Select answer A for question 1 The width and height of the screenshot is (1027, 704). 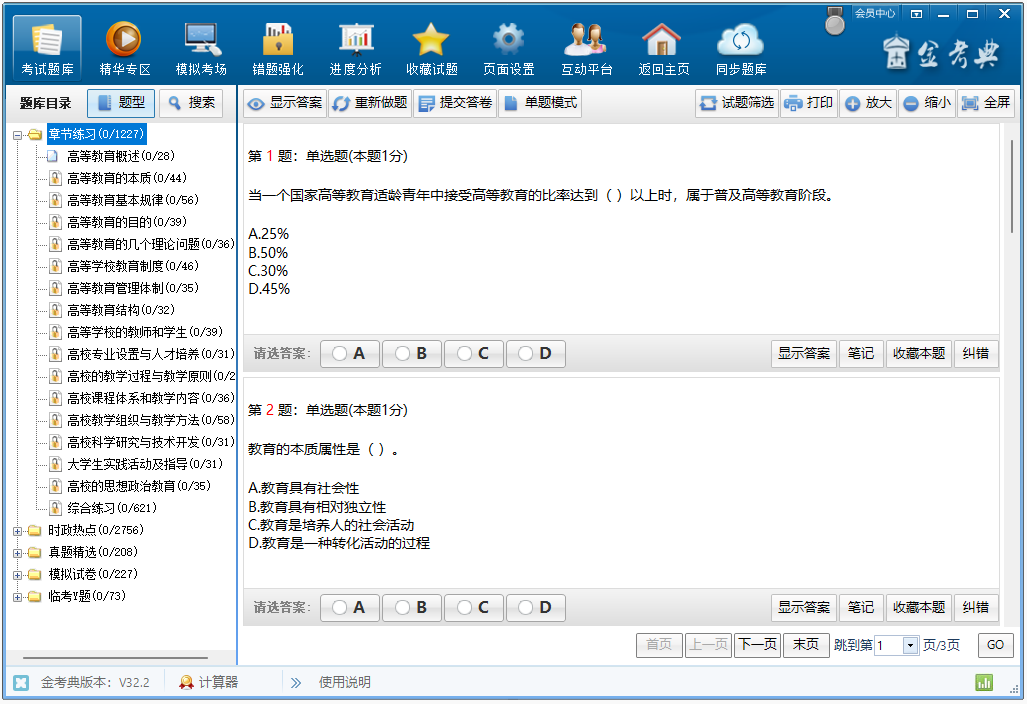pos(349,353)
